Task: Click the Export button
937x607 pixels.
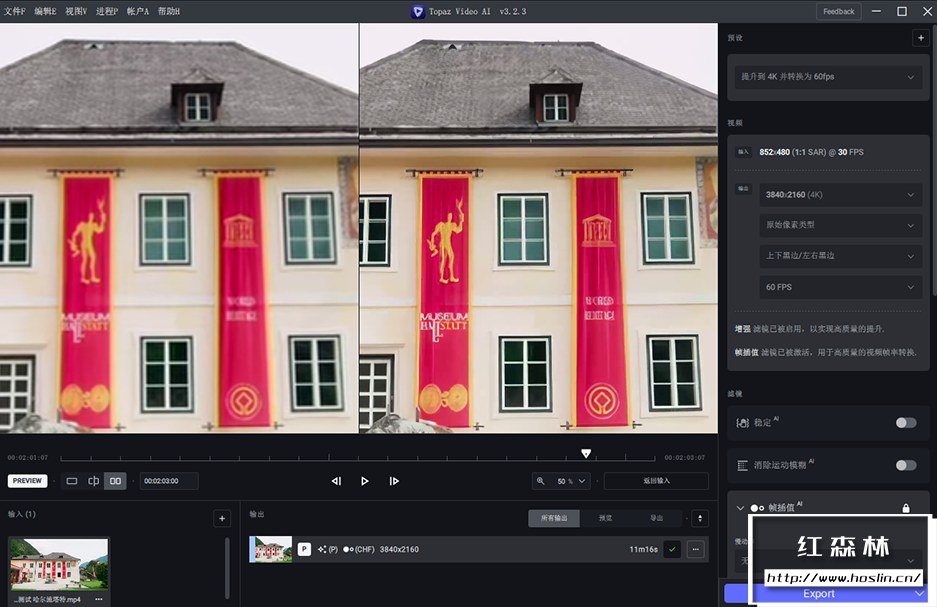Action: (818, 594)
